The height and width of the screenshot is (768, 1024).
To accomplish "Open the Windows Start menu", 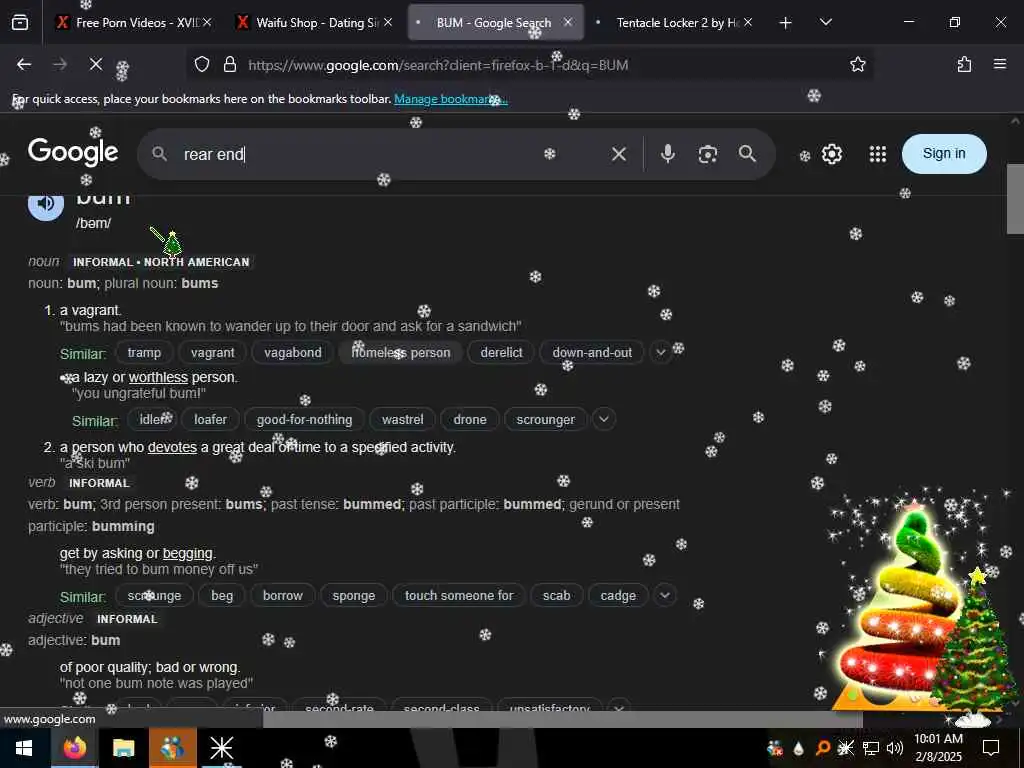I will (x=24, y=748).
